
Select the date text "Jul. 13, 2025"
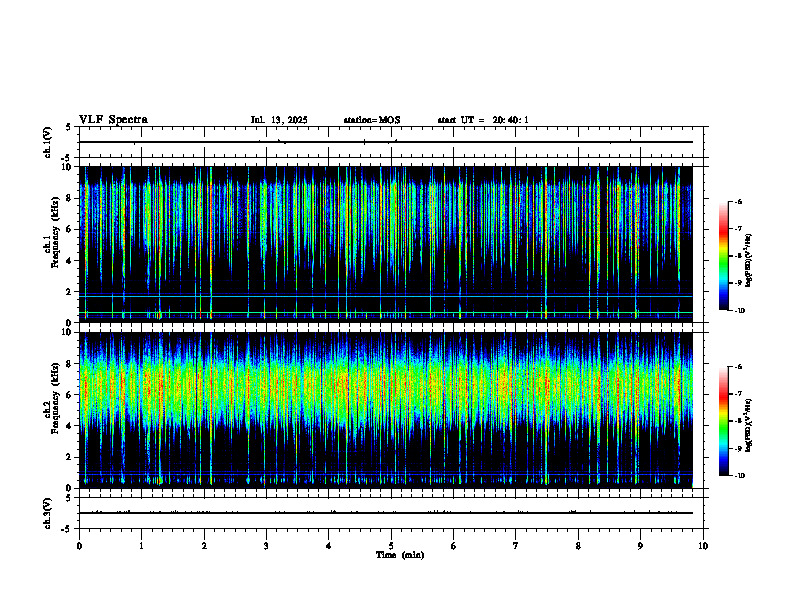coord(279,120)
